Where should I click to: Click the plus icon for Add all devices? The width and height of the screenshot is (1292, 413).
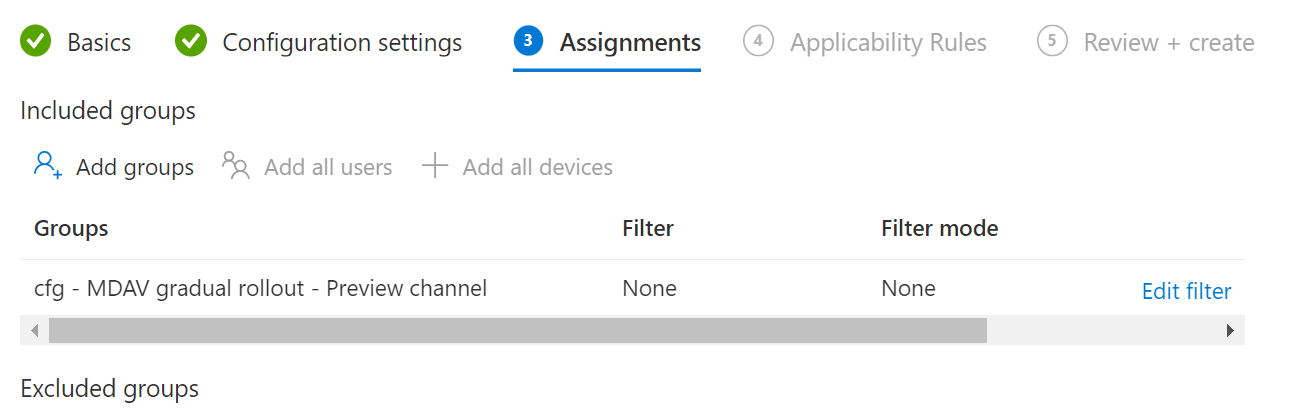[435, 165]
